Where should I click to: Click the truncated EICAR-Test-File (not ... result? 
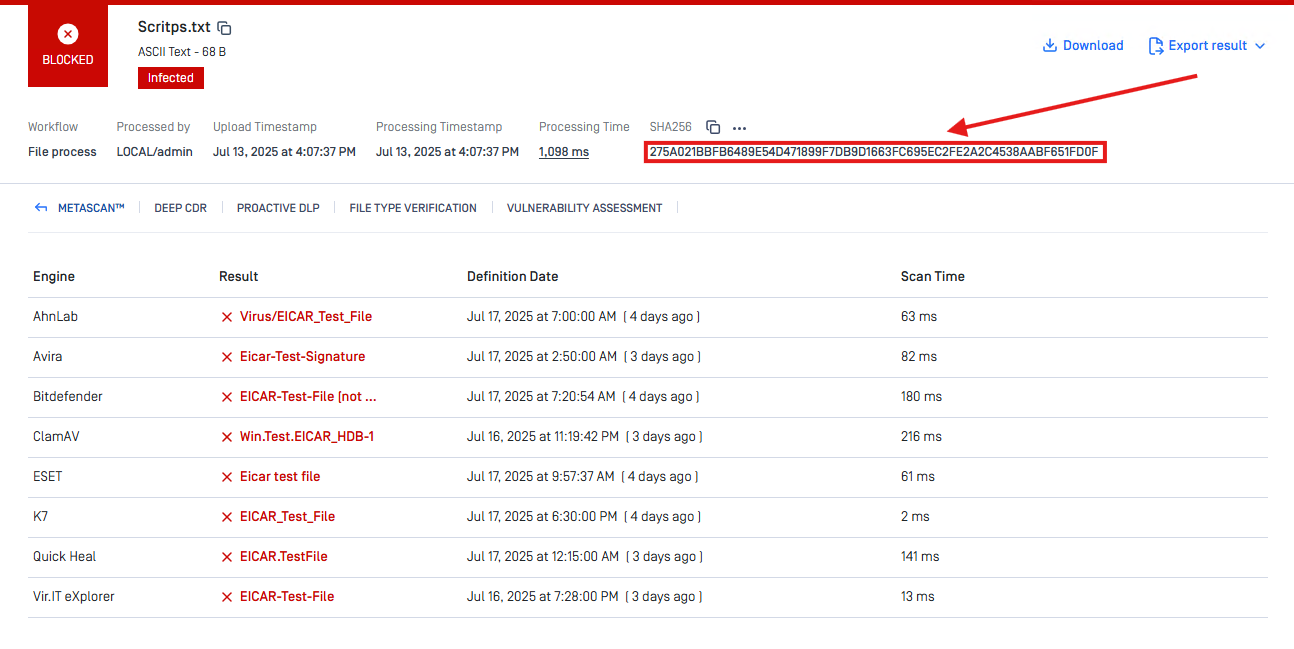pos(308,396)
